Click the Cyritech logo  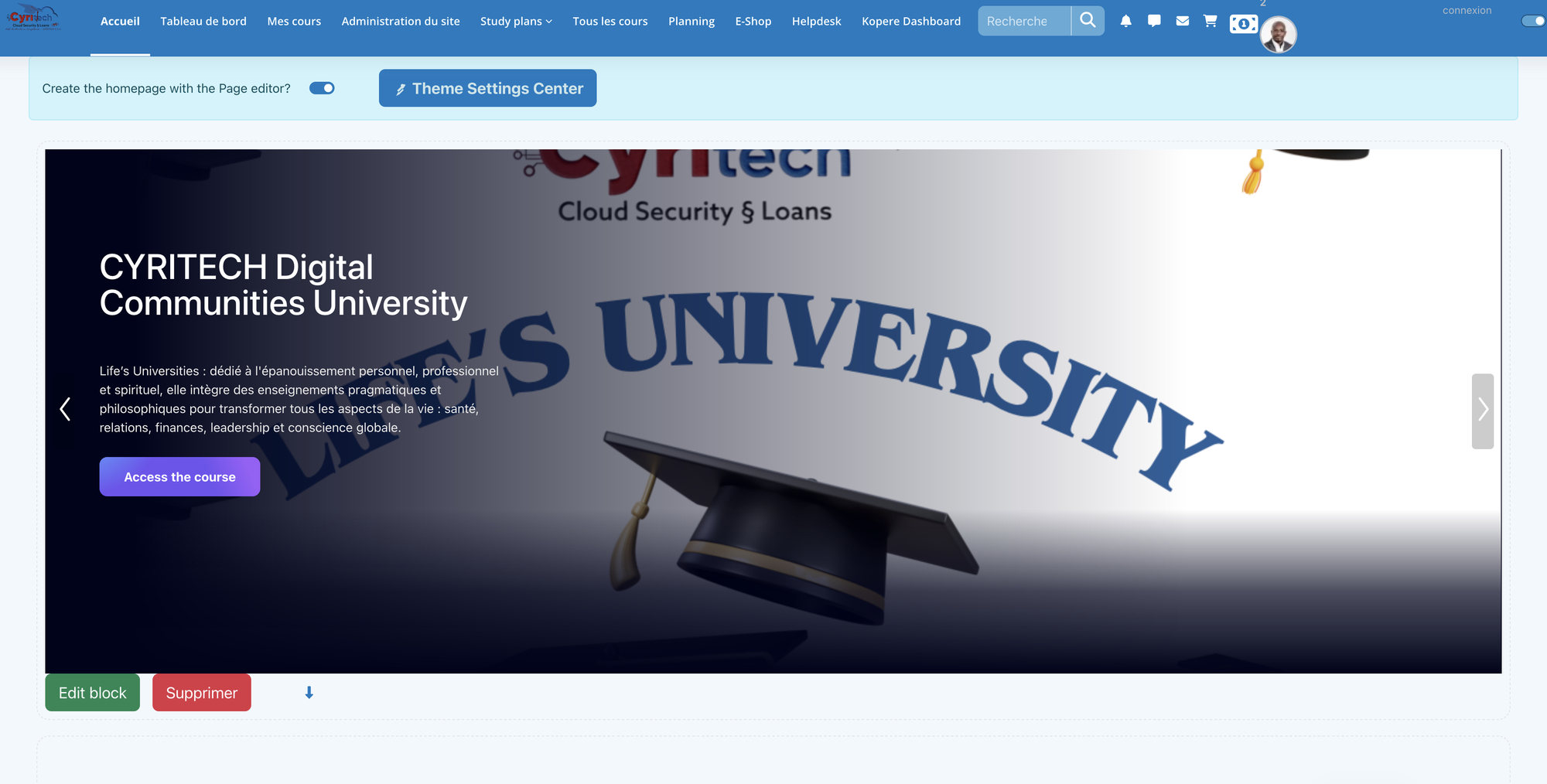pyautogui.click(x=33, y=18)
